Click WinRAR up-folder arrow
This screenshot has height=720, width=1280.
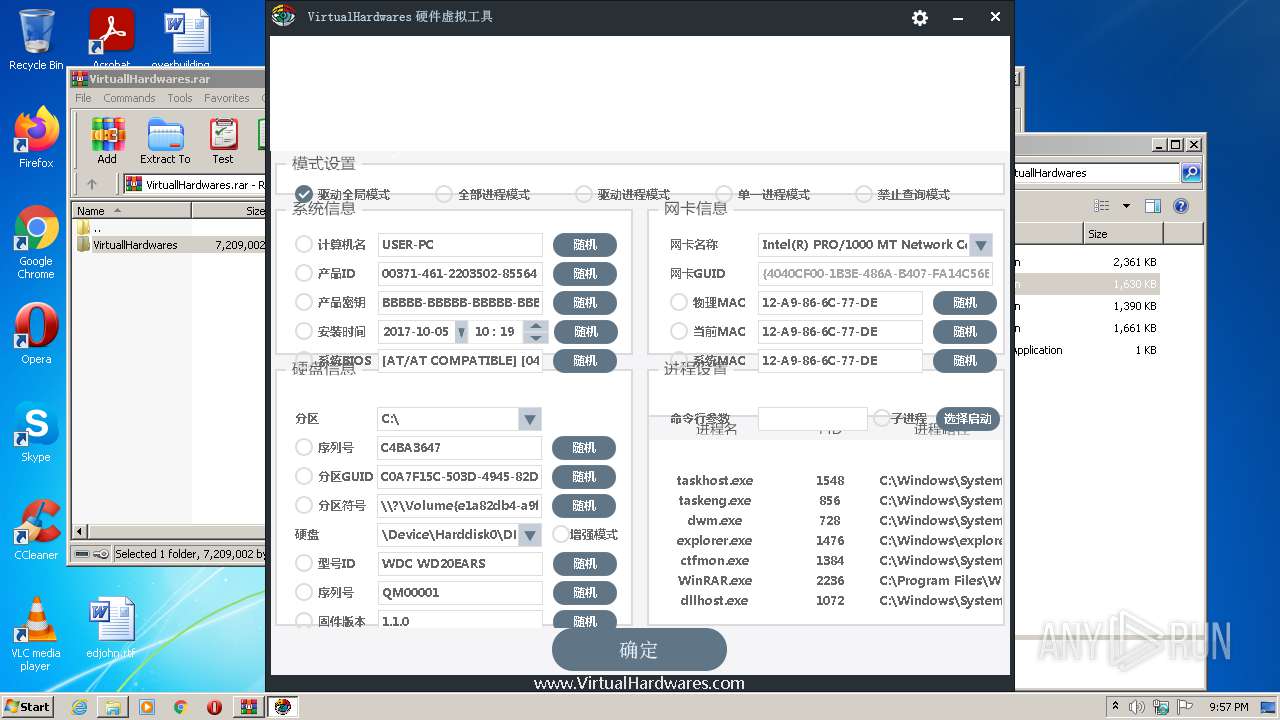92,184
